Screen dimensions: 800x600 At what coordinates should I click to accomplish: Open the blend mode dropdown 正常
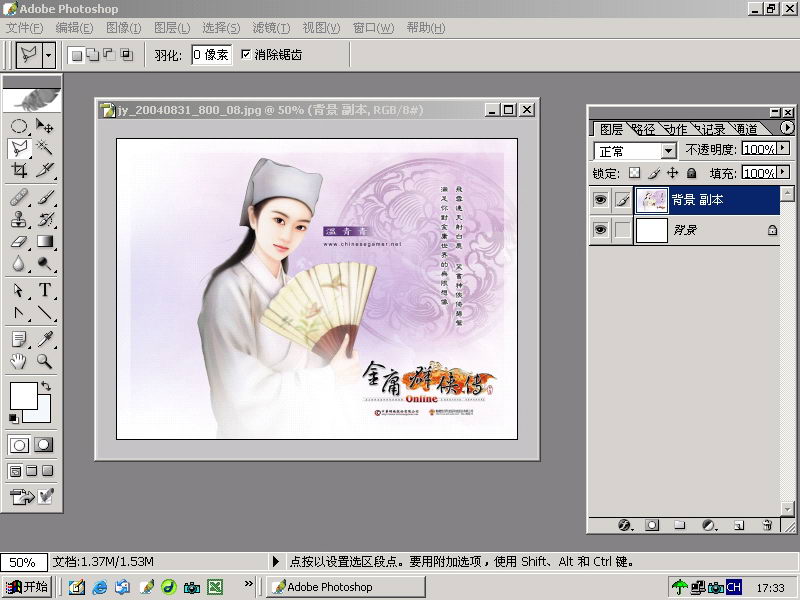point(636,150)
